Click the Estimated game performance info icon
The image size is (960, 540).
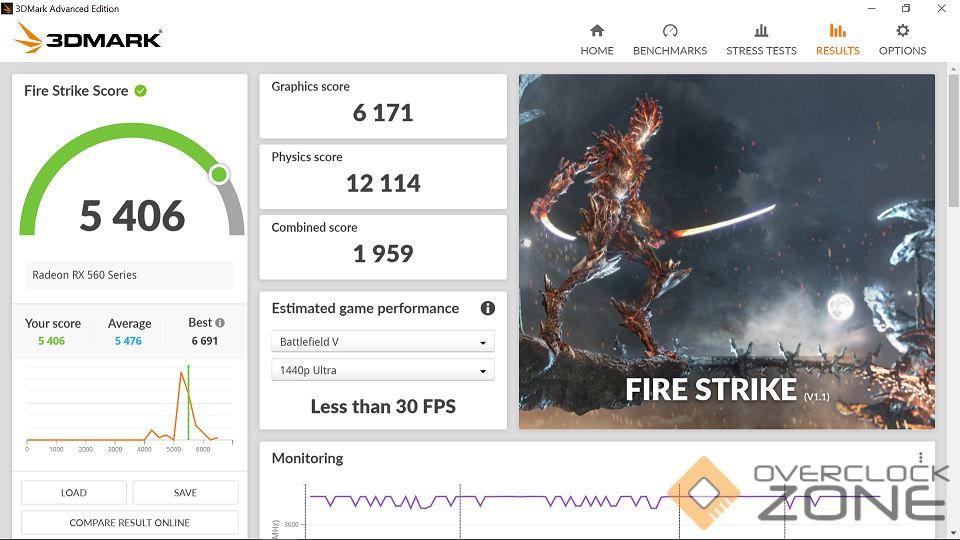click(487, 308)
